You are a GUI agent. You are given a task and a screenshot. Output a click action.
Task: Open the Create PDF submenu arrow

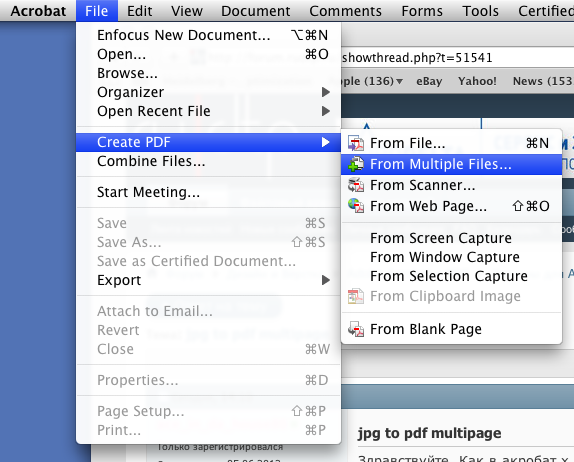[x=325, y=142]
